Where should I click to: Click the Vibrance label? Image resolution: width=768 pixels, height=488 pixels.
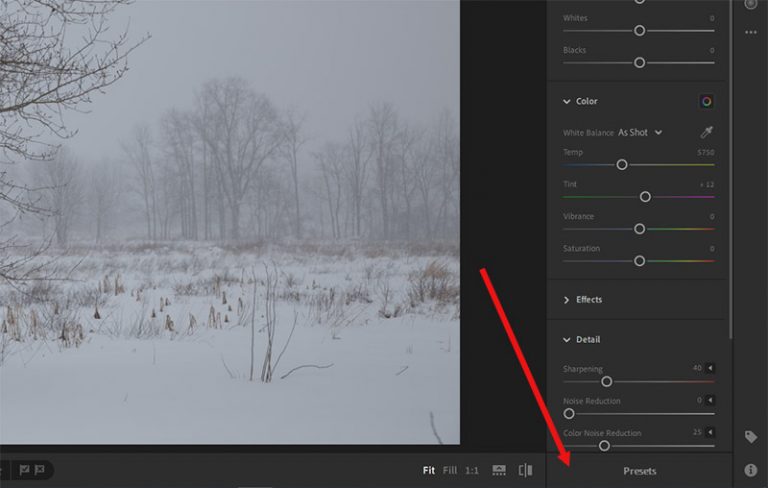point(578,216)
